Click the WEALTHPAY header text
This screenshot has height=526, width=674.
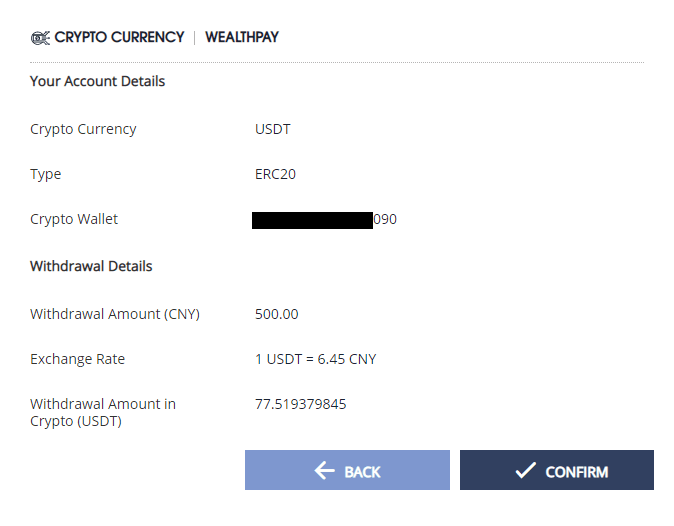(x=242, y=38)
